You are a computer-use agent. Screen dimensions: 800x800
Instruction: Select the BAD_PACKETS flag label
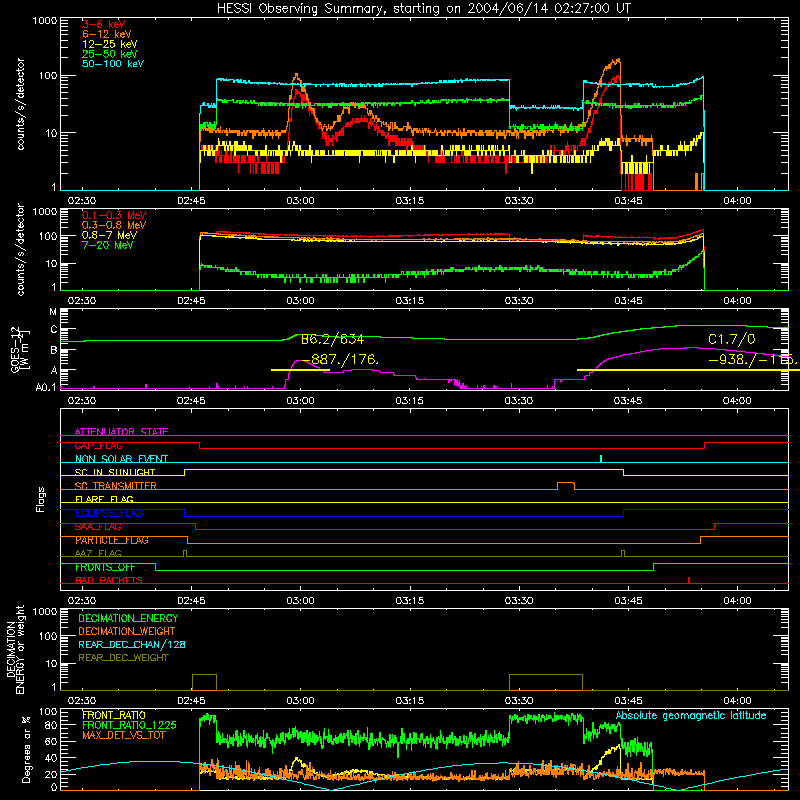(109, 580)
